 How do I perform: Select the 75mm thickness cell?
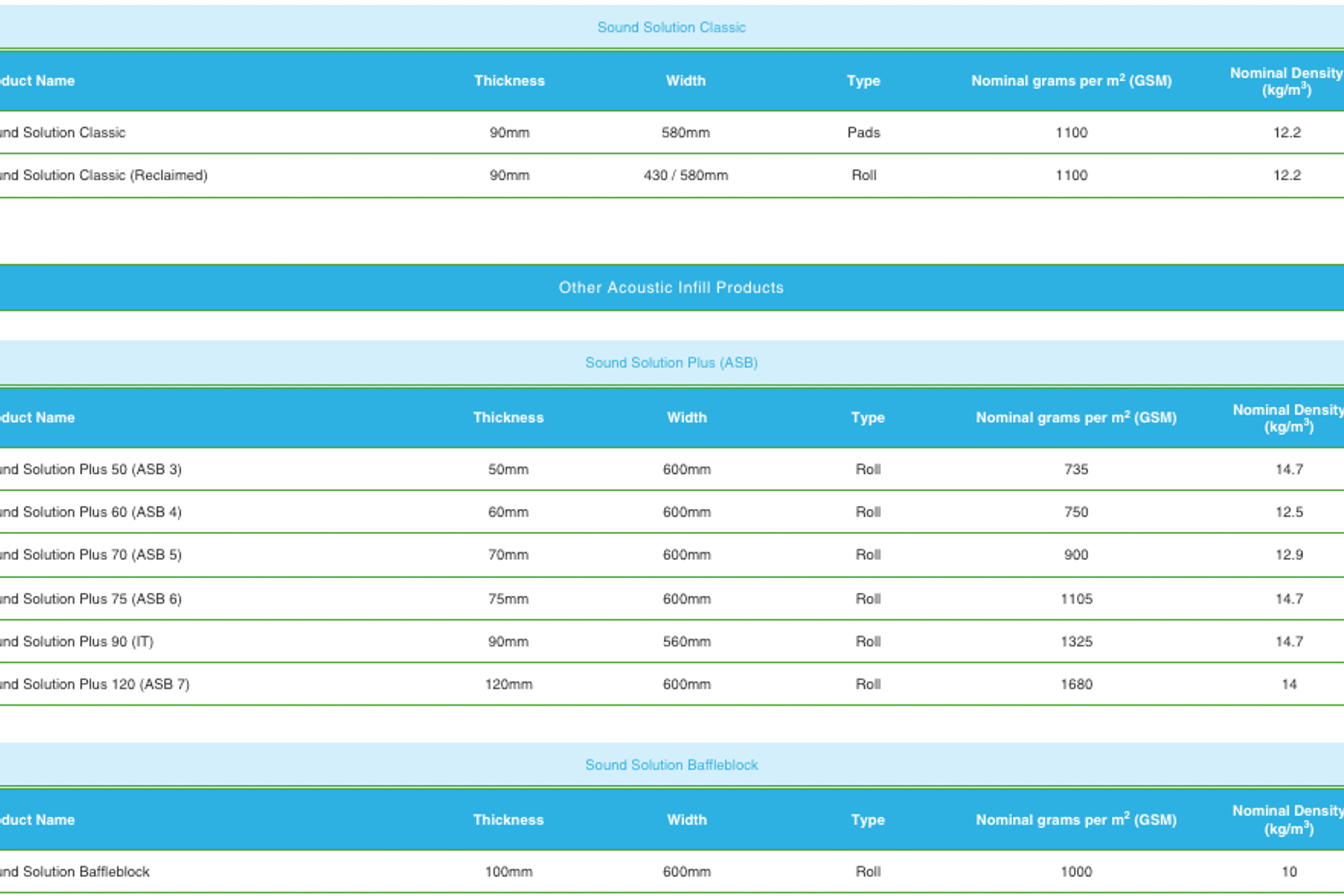tap(508, 599)
